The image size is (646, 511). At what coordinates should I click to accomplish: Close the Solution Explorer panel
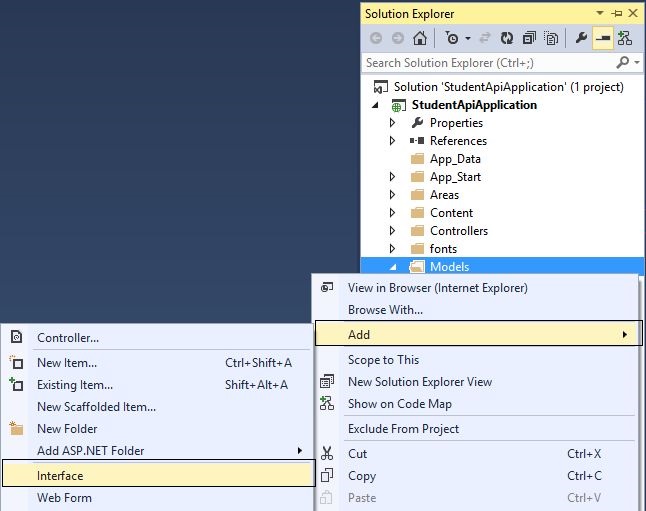coord(633,13)
